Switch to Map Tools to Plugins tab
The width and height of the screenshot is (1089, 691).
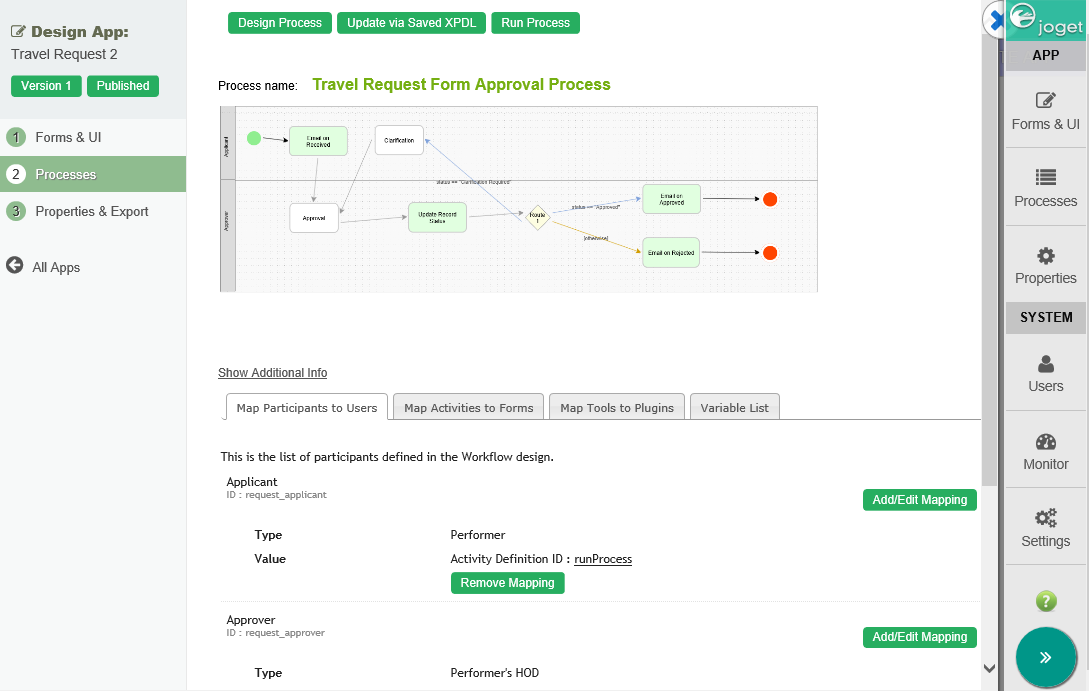coord(616,408)
